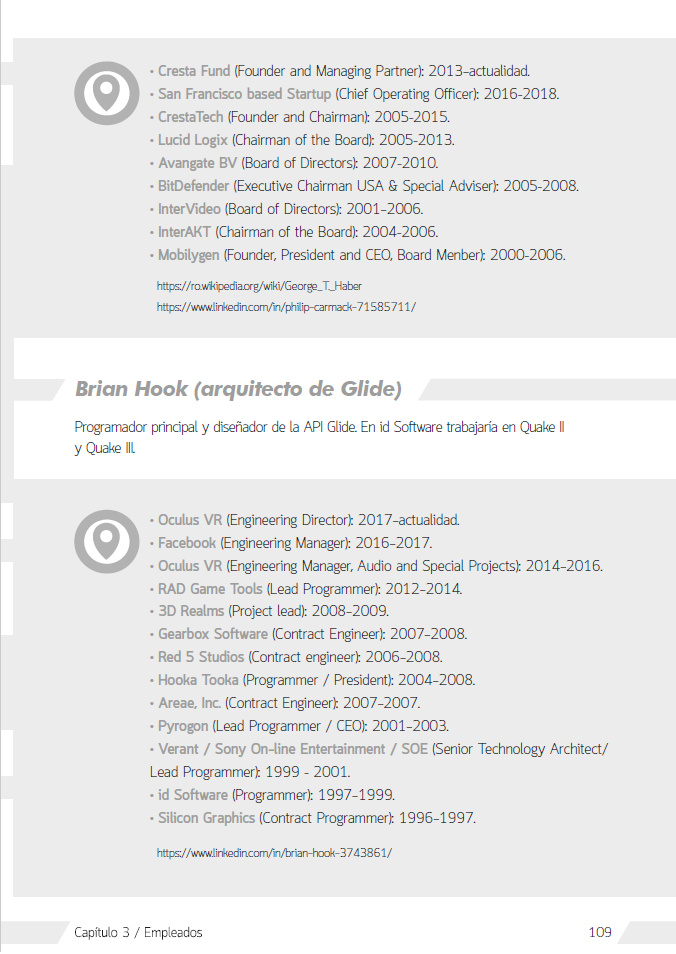
Task: Click the Brian Hook (arquitecto de Glide) heading
Action: 238,389
